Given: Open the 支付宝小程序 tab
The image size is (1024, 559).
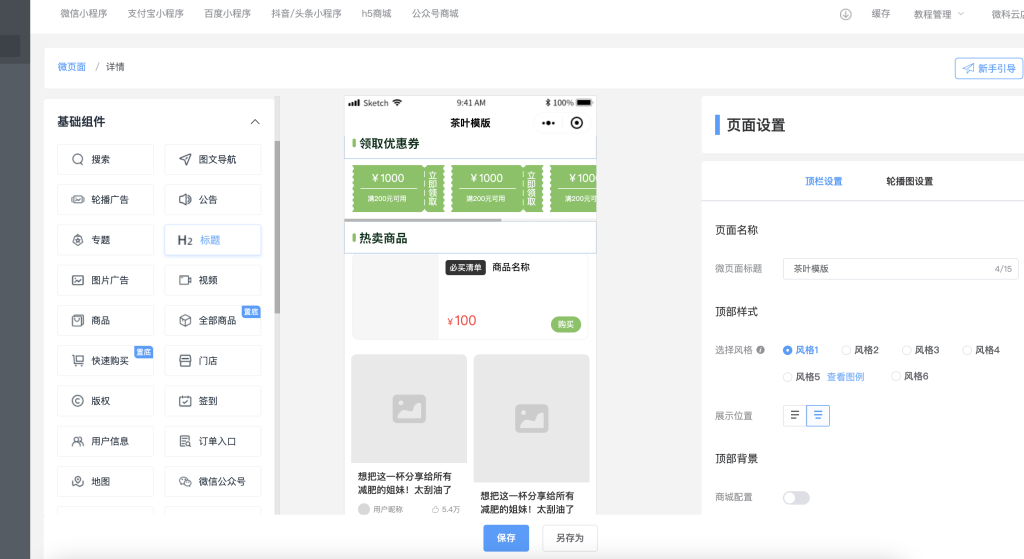Looking at the screenshot, I should (x=155, y=14).
